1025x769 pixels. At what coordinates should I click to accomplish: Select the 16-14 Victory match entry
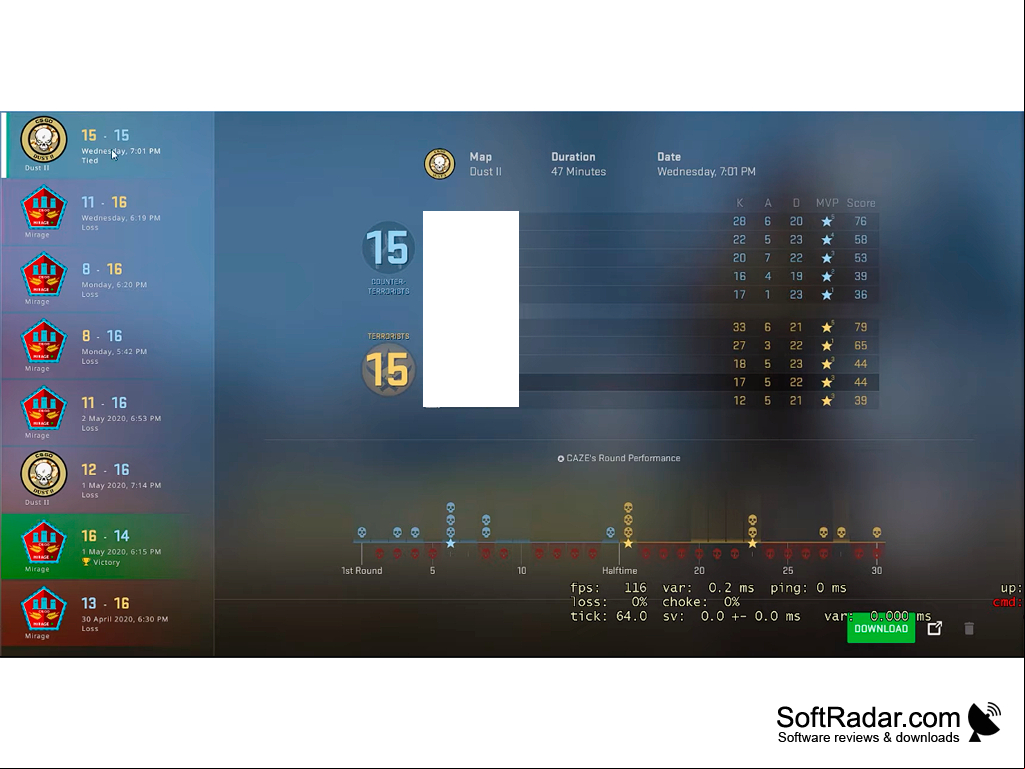(x=107, y=547)
